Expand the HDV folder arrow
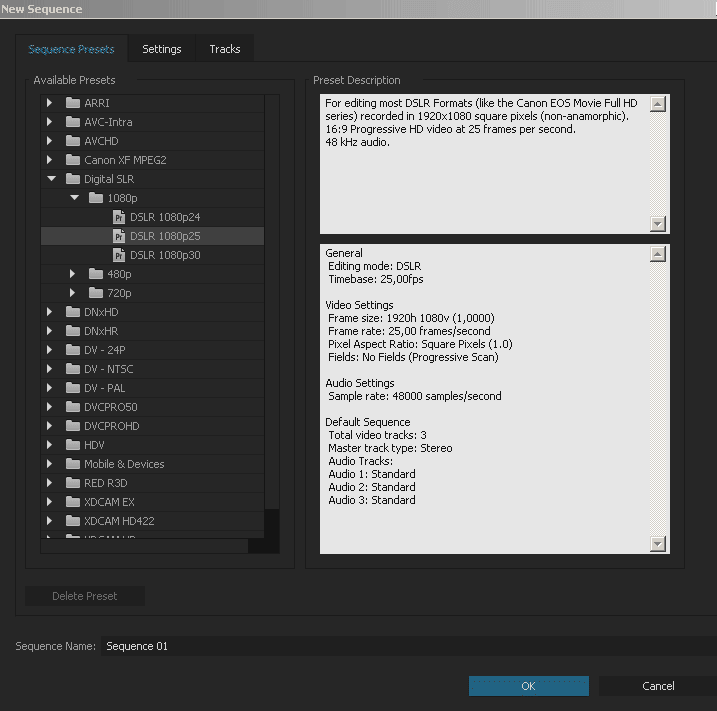The image size is (717, 711). (x=49, y=445)
